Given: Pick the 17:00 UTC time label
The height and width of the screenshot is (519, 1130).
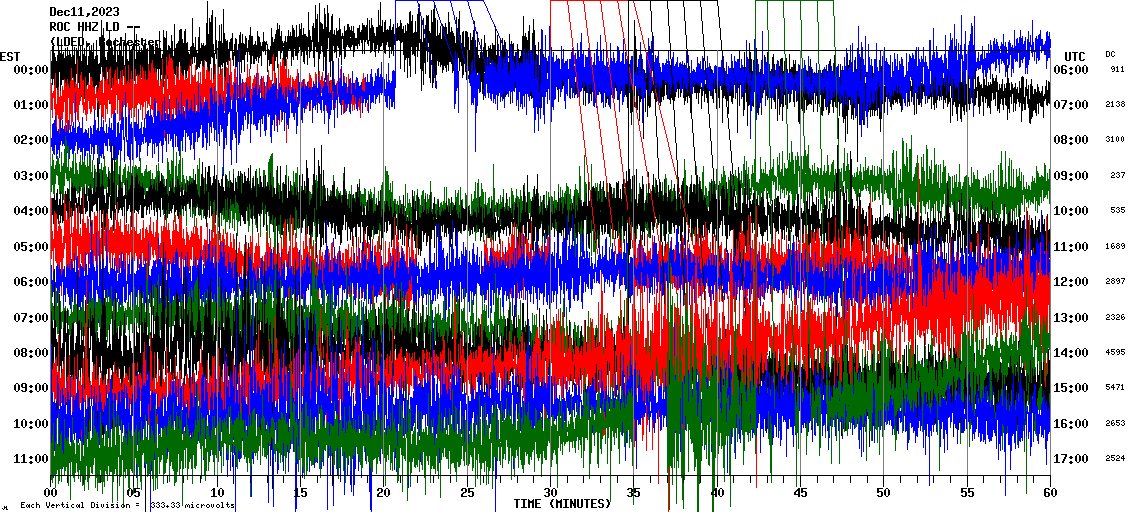Looking at the screenshot, I should 1070,459.
